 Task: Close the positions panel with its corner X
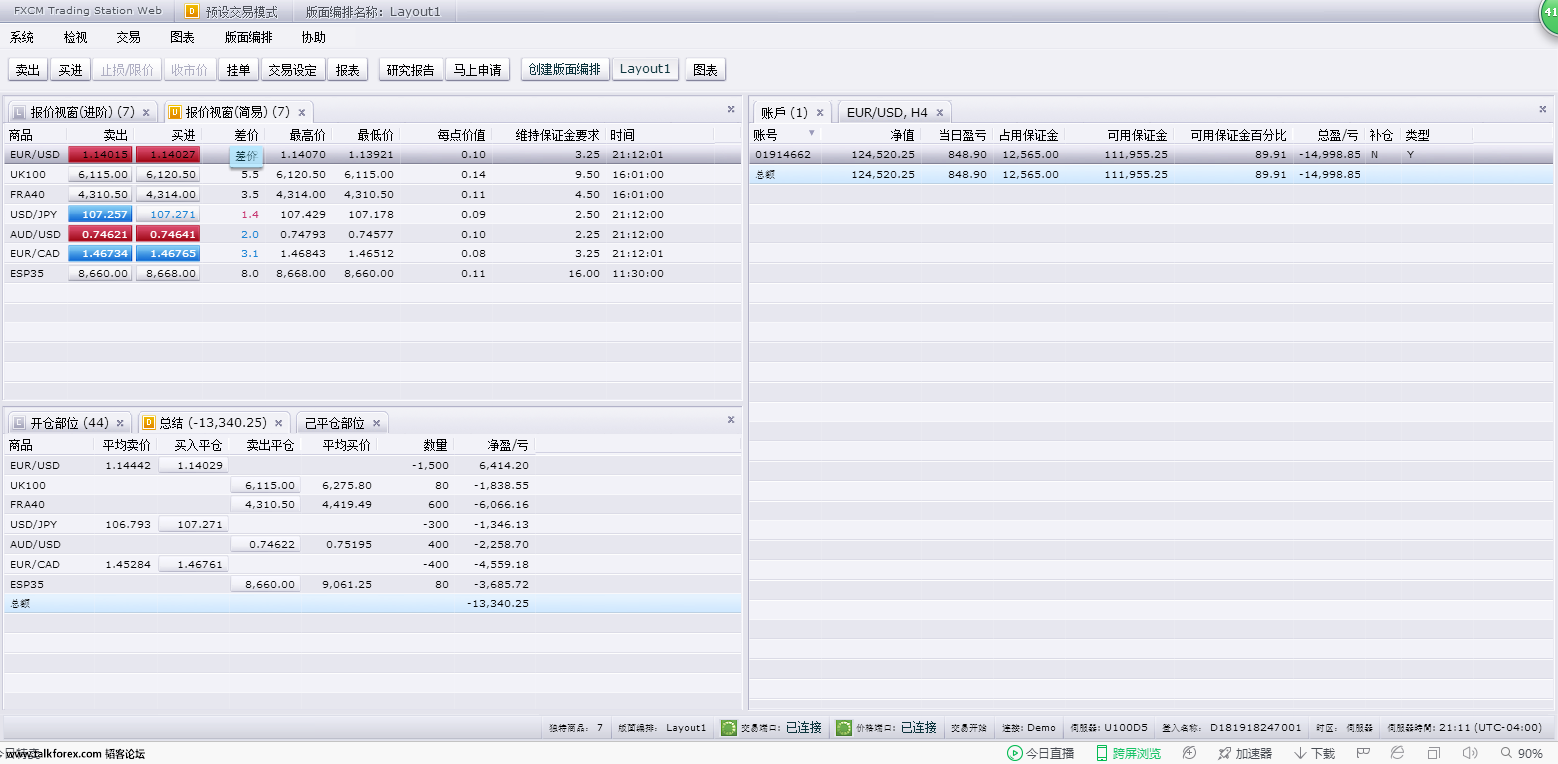coord(730,420)
